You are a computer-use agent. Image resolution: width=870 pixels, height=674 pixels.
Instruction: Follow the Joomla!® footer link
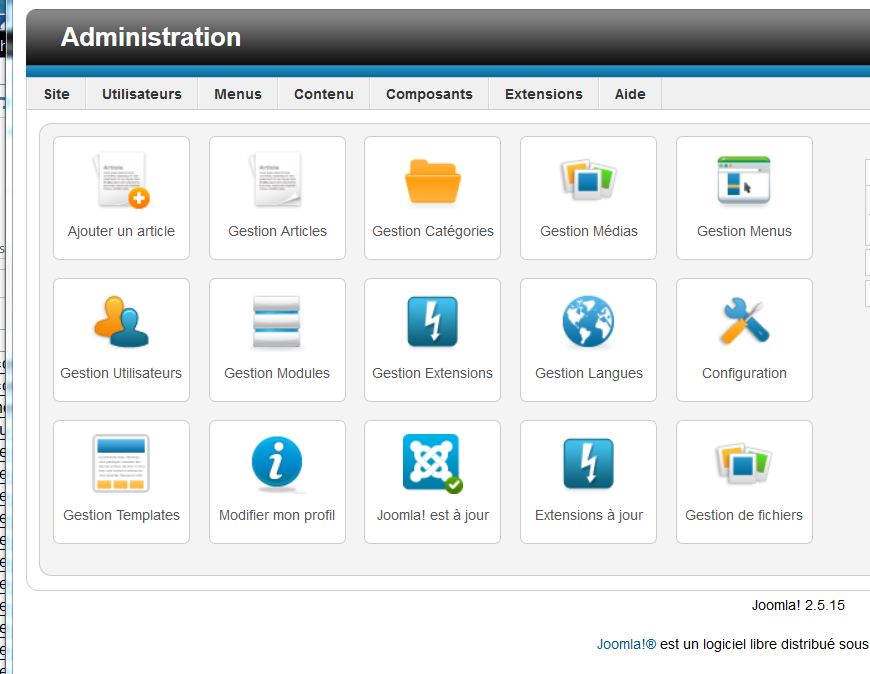[626, 644]
